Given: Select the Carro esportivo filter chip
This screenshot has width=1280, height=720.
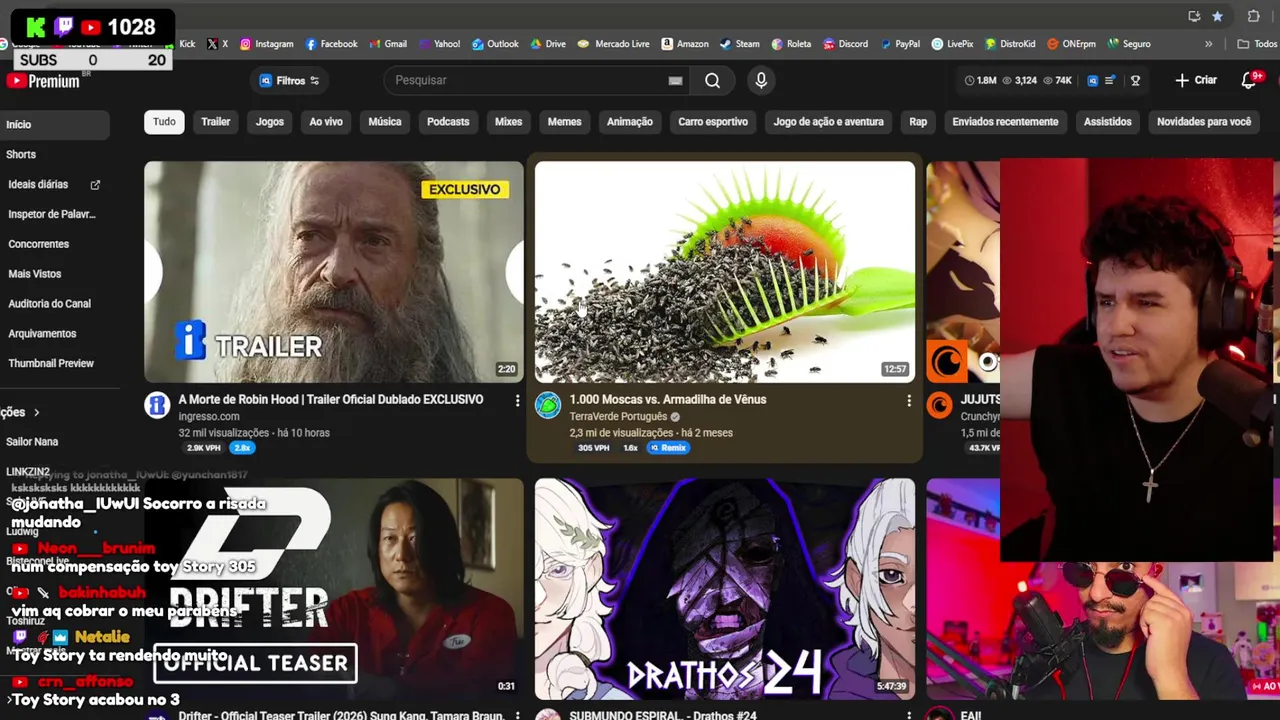Looking at the screenshot, I should coord(713,122).
